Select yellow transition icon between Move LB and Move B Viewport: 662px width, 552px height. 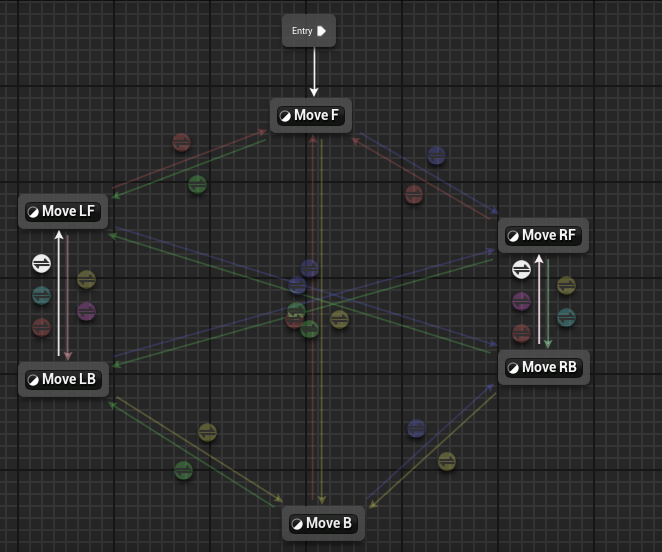(x=207, y=432)
